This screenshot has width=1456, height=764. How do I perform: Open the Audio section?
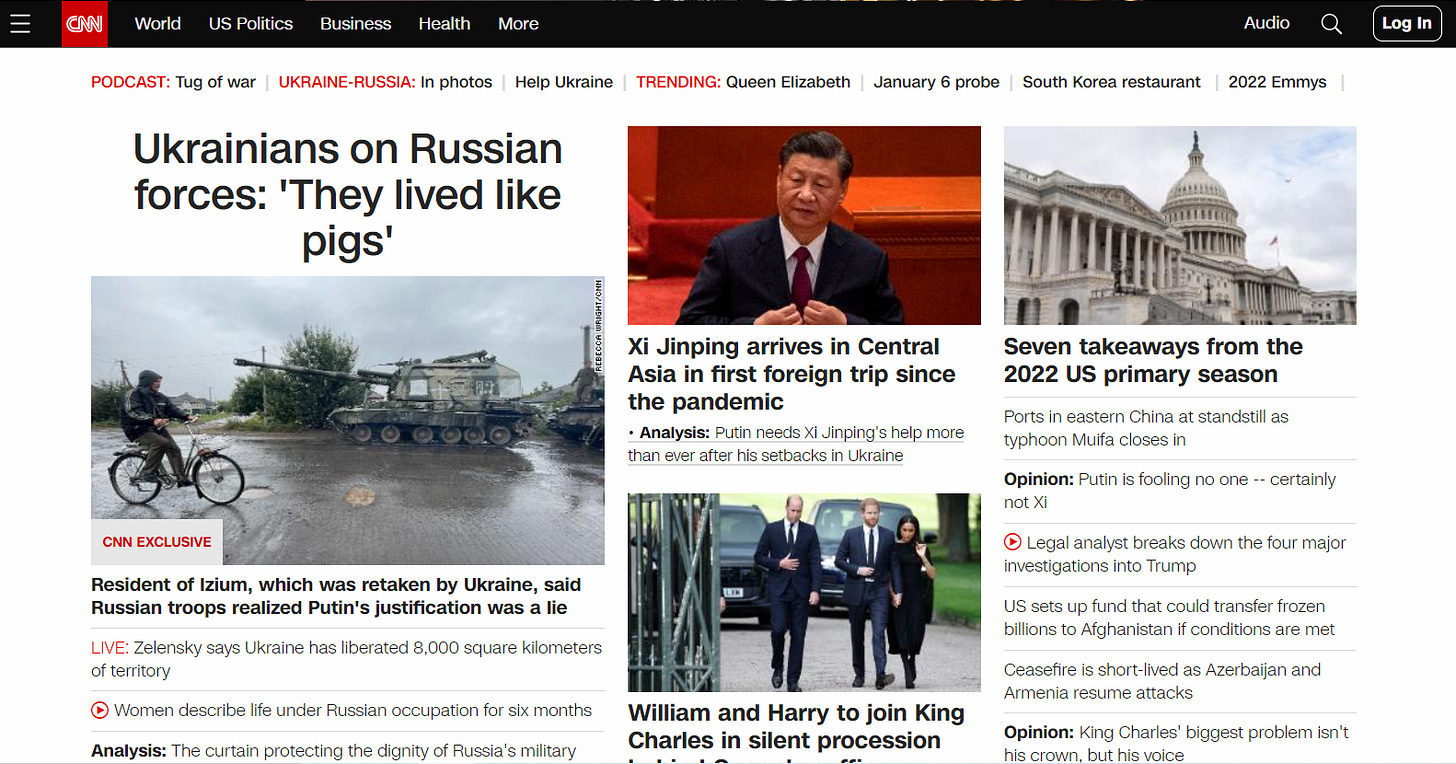pos(1267,23)
